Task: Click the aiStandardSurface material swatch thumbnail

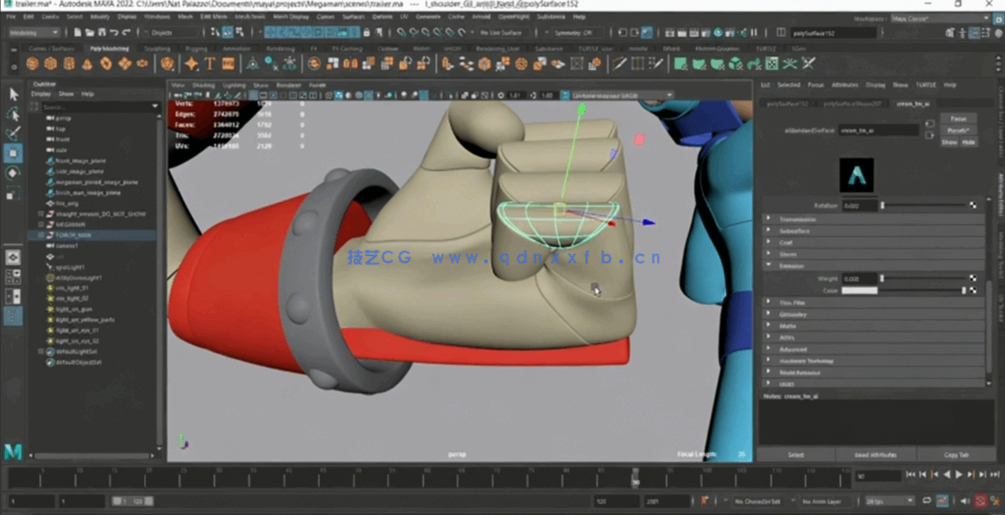Action: (x=856, y=175)
